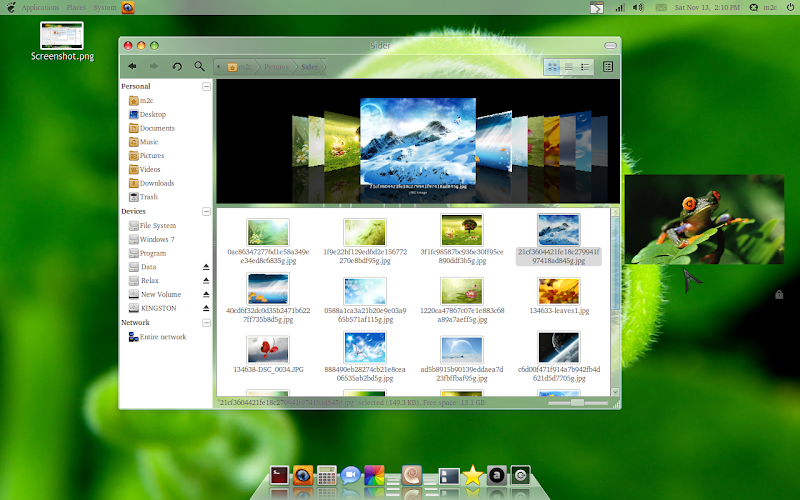Collapse the Personal sidebar section
The height and width of the screenshot is (500, 800).
pyautogui.click(x=206, y=86)
